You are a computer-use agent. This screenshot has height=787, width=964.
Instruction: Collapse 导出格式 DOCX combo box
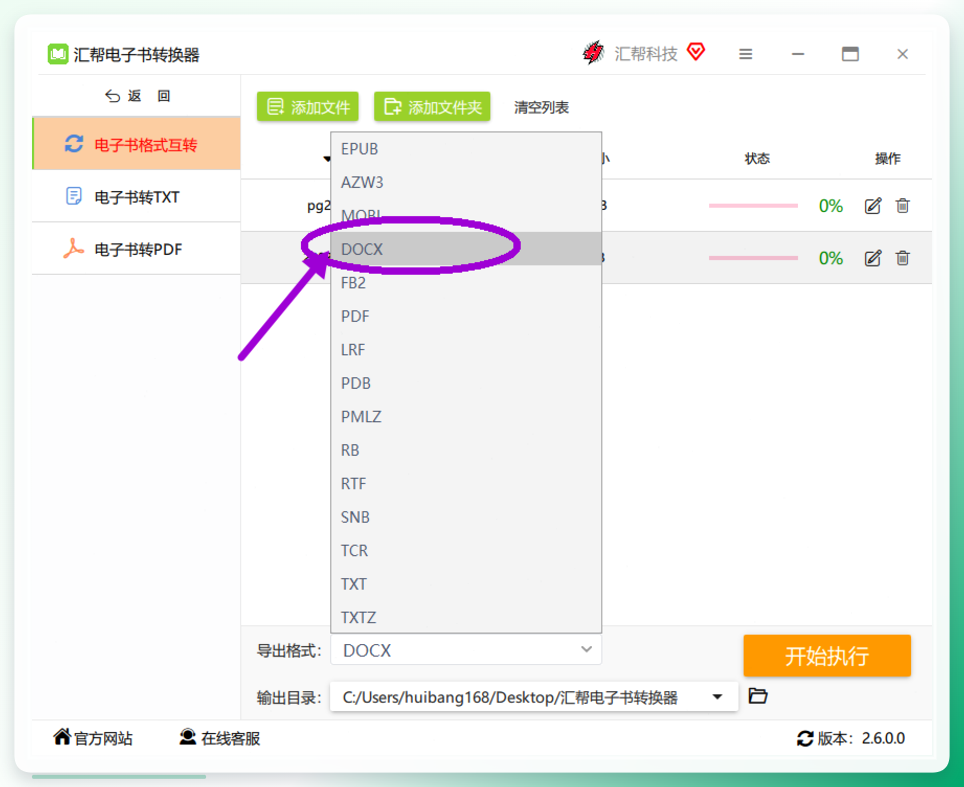coord(466,650)
